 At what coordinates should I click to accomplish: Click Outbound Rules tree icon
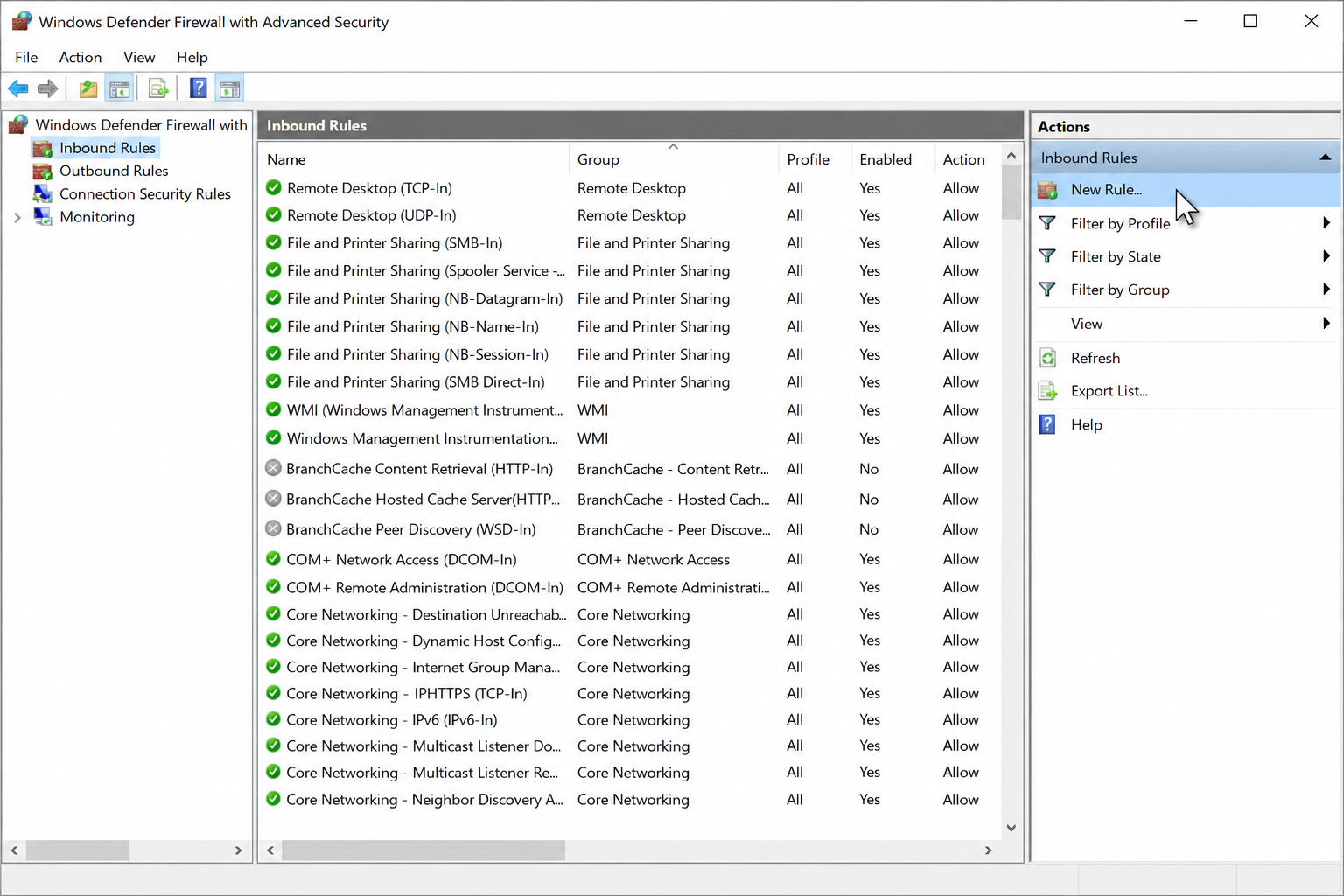[x=42, y=171]
